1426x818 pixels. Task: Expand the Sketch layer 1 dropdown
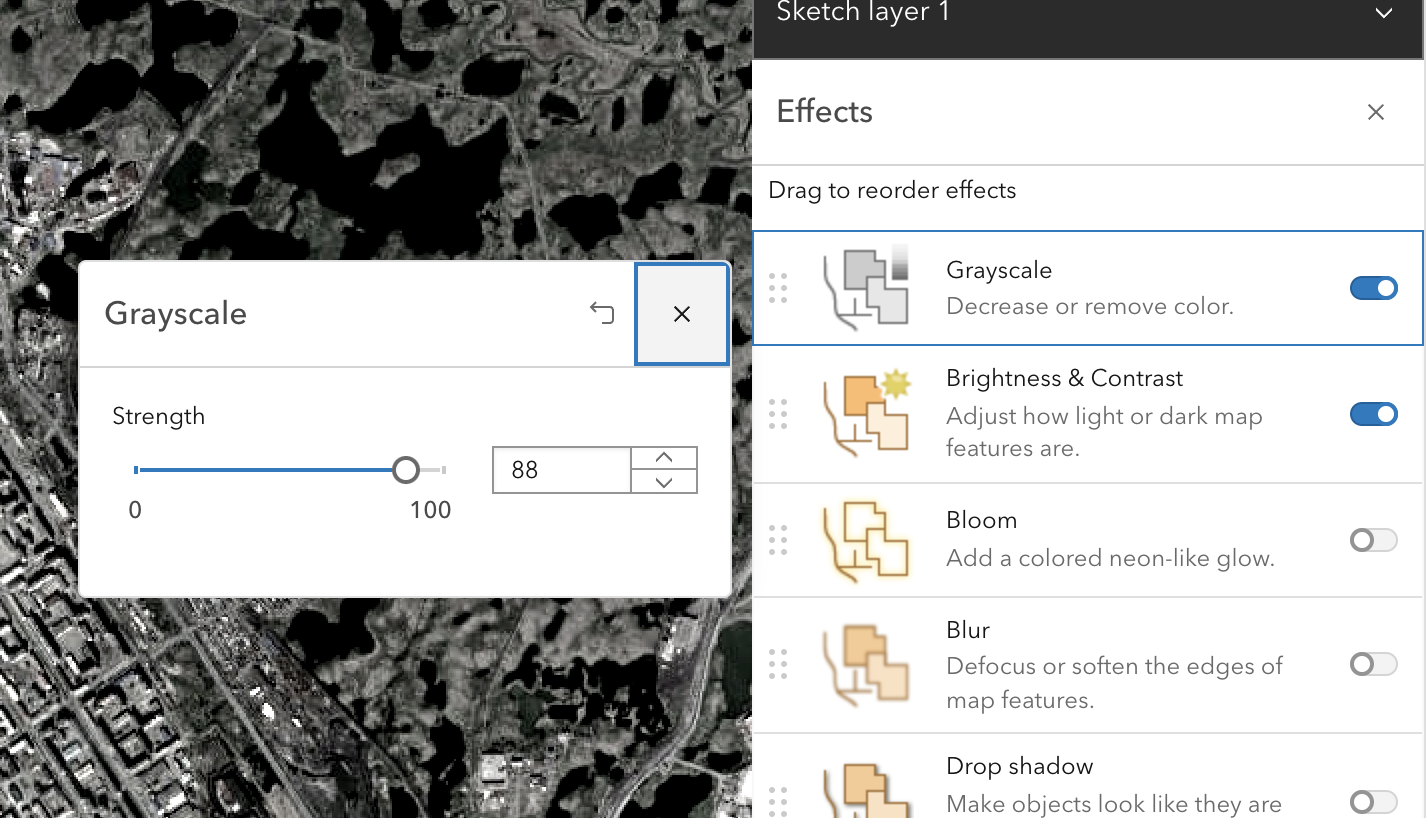(1384, 13)
